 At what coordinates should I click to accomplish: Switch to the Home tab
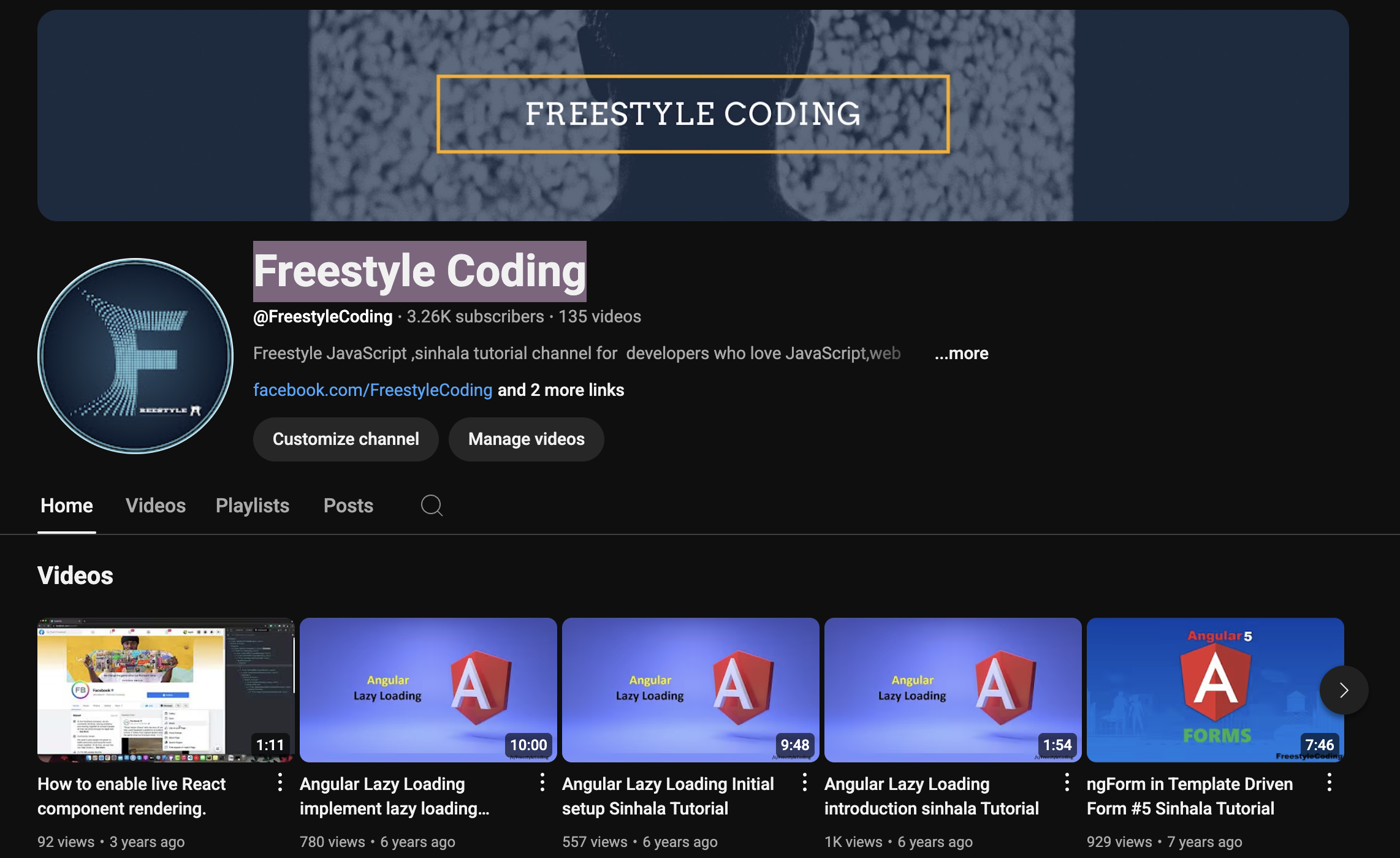(67, 506)
